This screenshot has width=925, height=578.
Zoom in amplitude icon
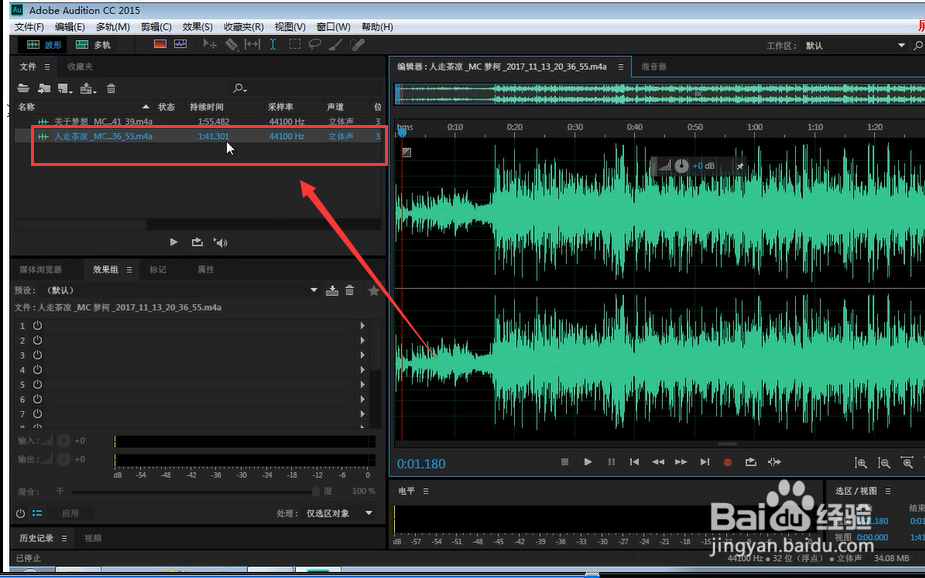(x=861, y=463)
